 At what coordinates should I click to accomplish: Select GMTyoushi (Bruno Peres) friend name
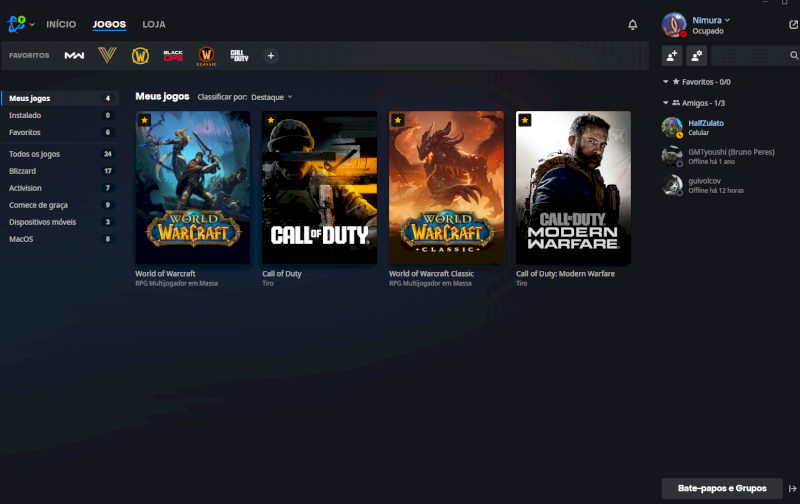click(x=731, y=152)
